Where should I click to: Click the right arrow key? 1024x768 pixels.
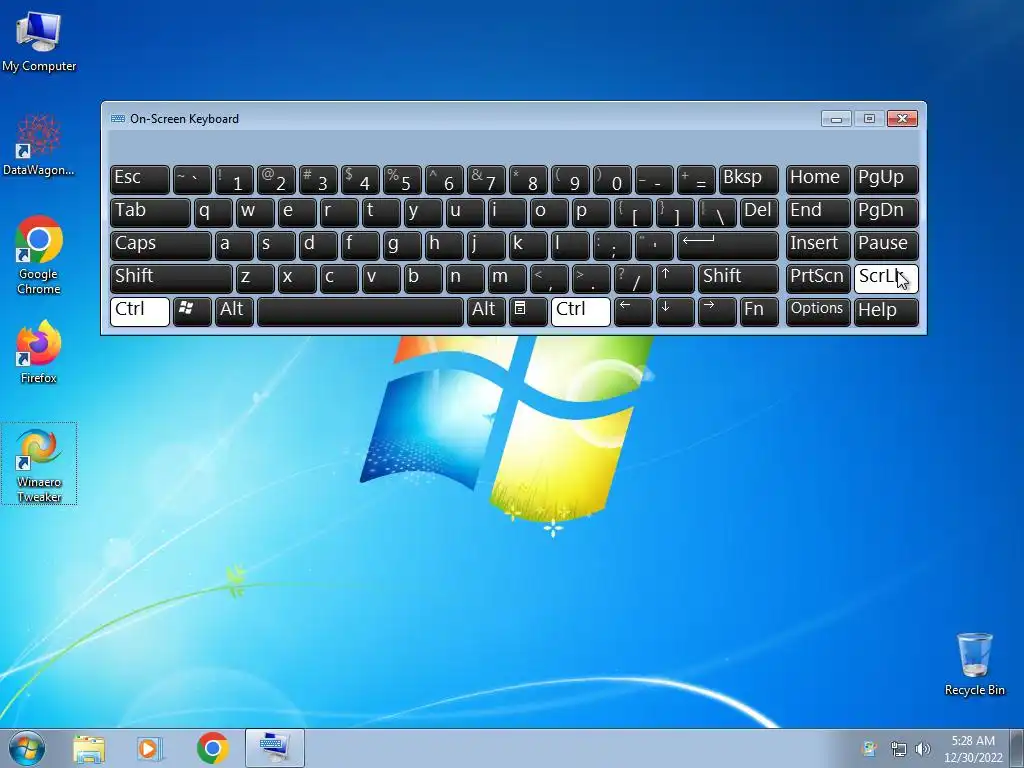(x=717, y=311)
